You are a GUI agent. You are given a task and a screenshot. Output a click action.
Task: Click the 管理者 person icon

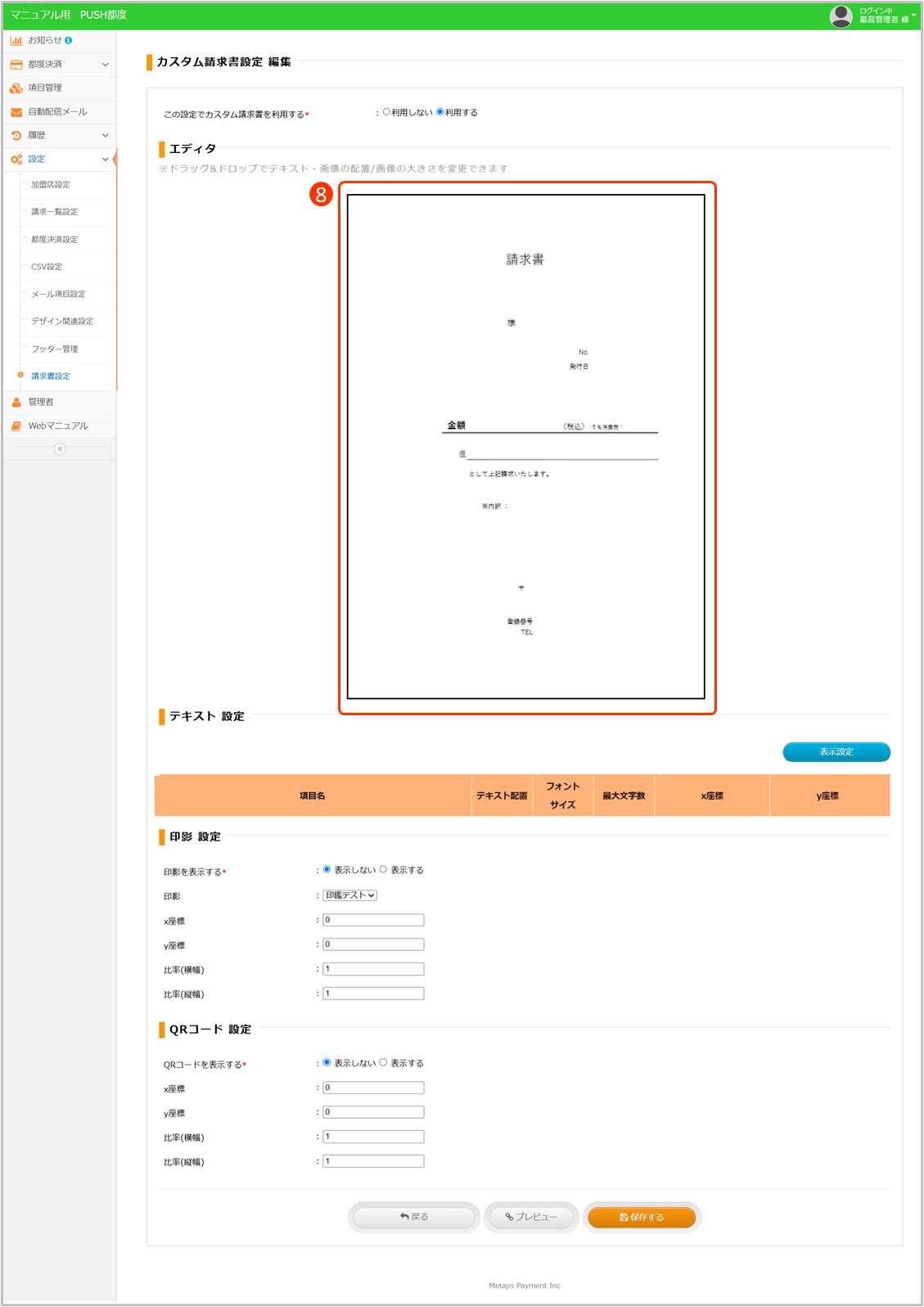[16, 402]
